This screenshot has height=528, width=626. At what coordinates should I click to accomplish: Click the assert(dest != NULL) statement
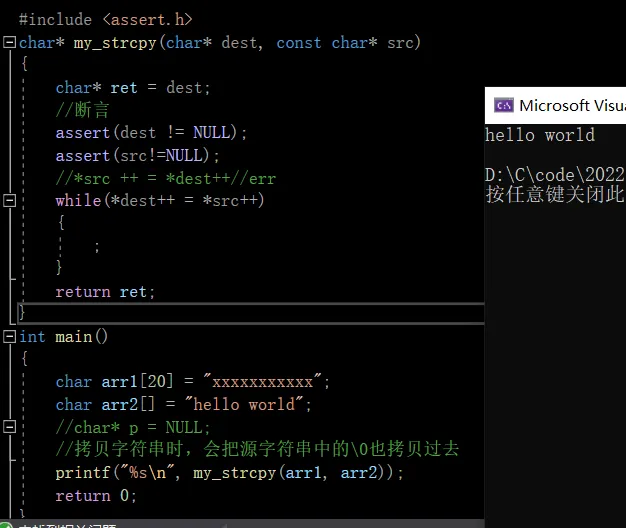[x=151, y=133]
